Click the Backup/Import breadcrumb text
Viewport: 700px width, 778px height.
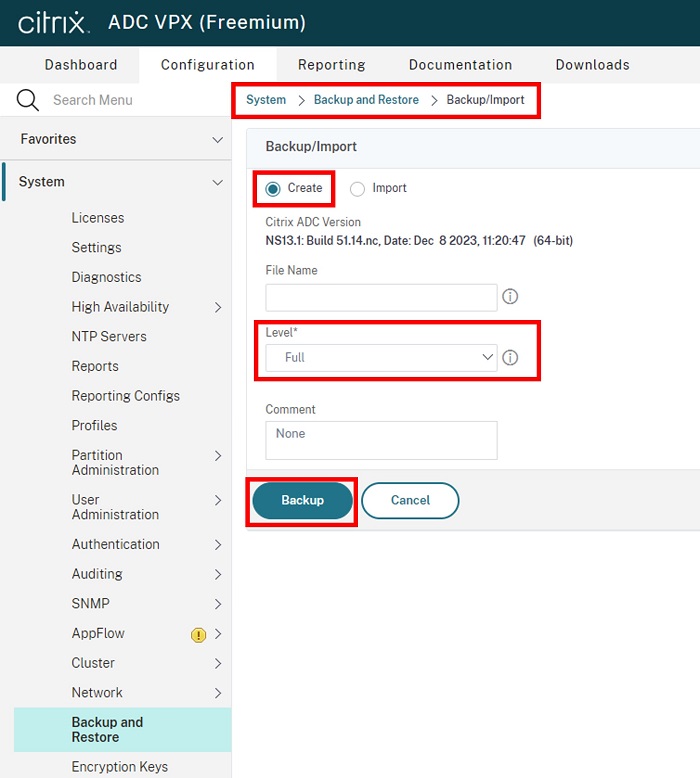point(485,100)
